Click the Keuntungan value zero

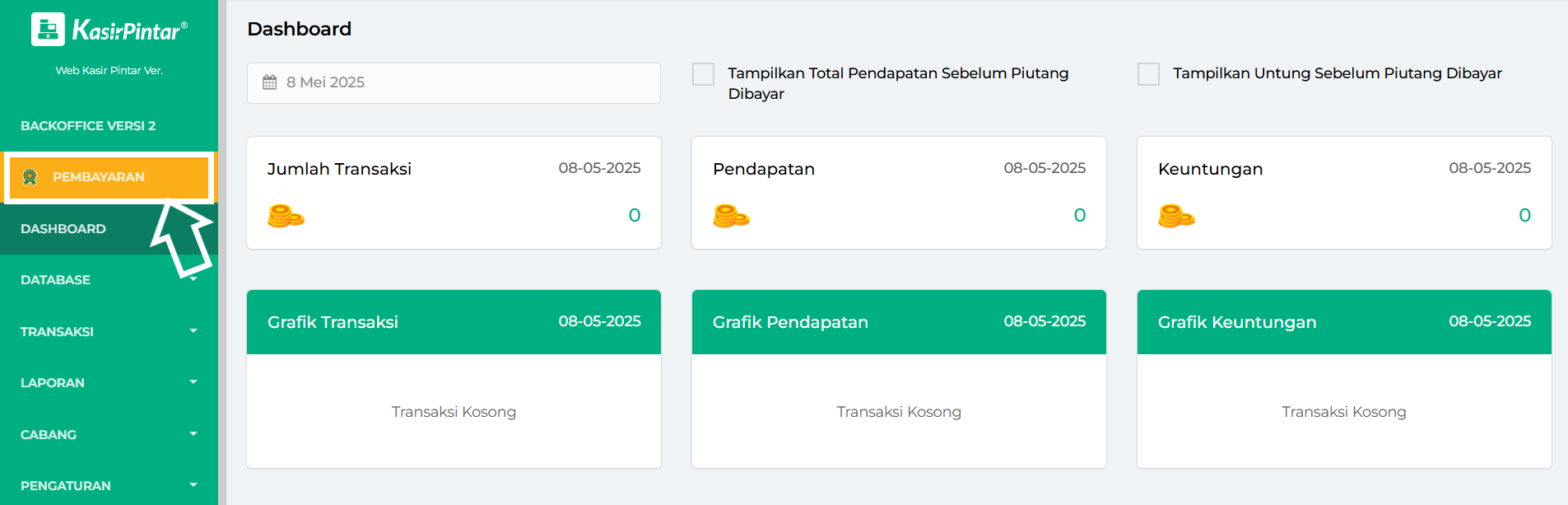tap(1524, 215)
